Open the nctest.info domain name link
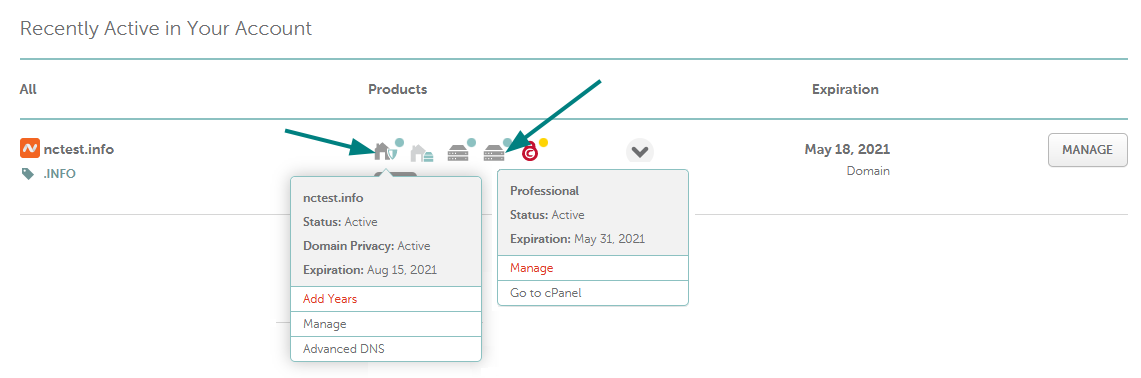Viewport: 1141px width, 378px height. (79, 149)
